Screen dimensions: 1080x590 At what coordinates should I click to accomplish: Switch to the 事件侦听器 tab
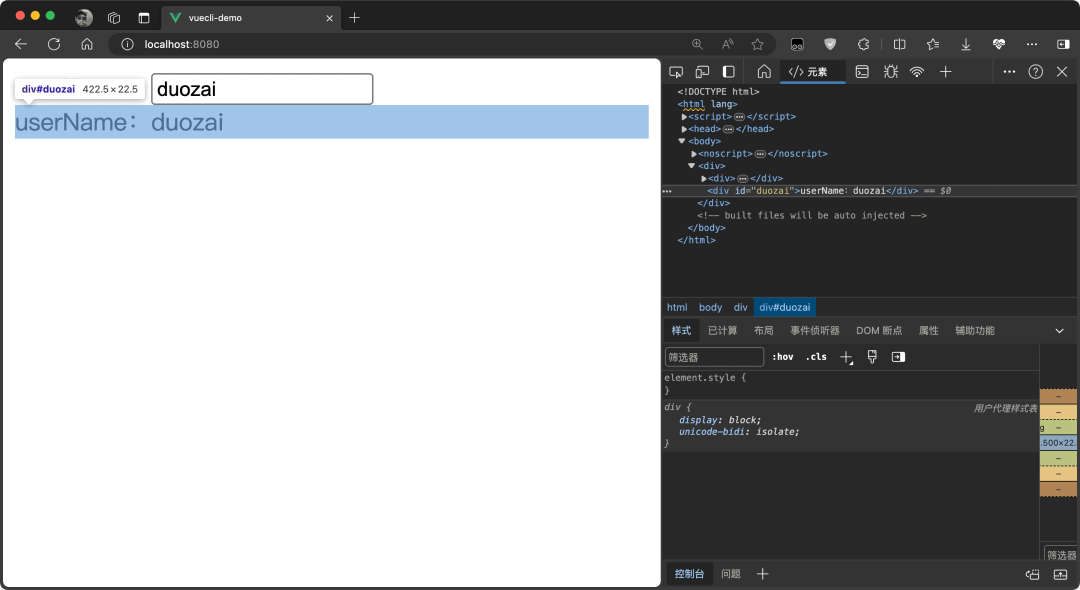pyautogui.click(x=815, y=330)
